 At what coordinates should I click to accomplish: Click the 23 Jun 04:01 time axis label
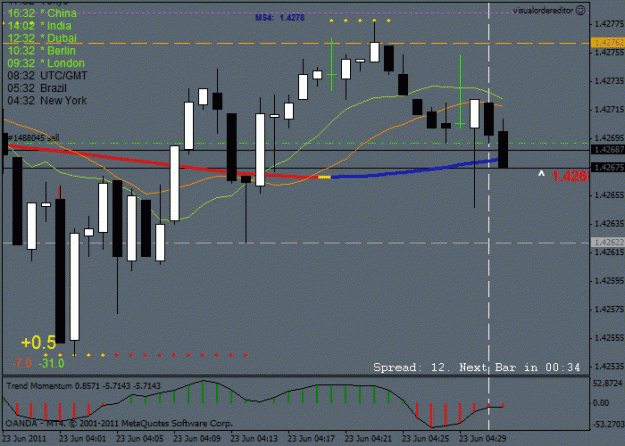coord(83,439)
